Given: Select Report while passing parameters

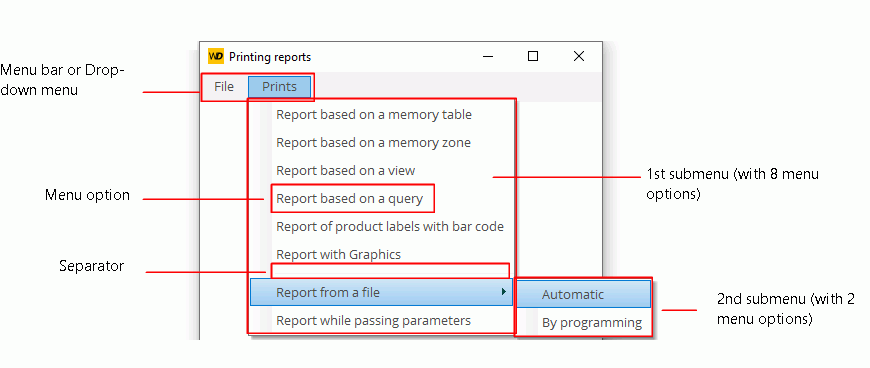Looking at the screenshot, I should [x=373, y=321].
